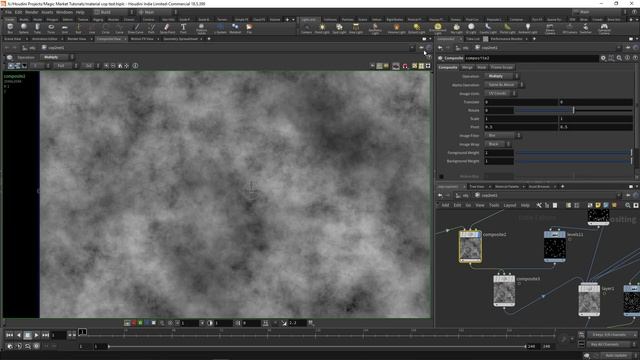Open the Merge parameter tab
Image resolution: width=640 pixels, height=360 pixels.
click(x=467, y=67)
